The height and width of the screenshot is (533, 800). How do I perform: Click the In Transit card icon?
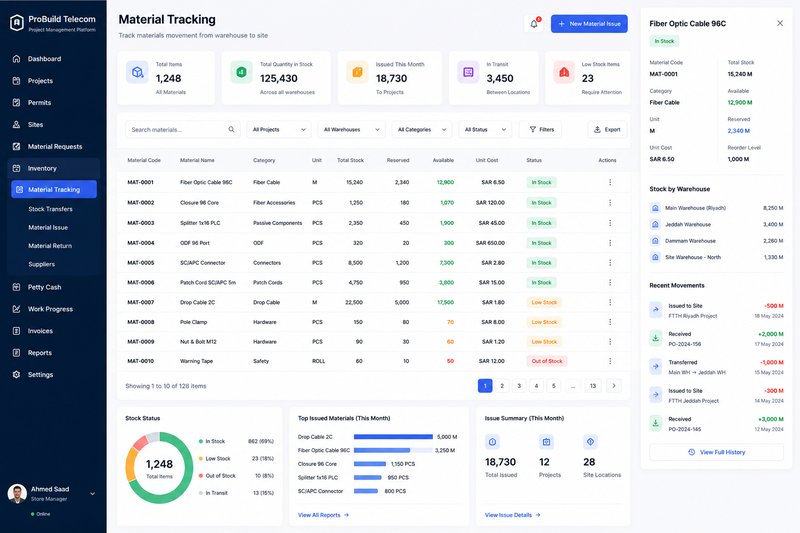coord(468,72)
